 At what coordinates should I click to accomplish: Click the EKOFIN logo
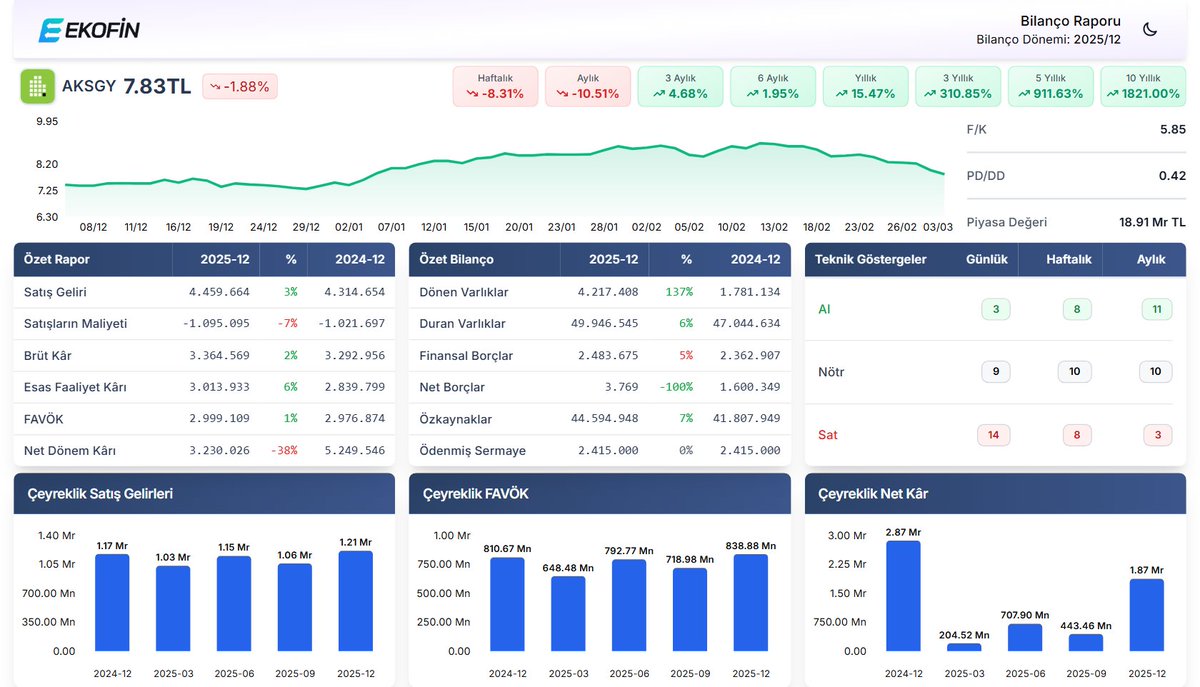(x=89, y=30)
